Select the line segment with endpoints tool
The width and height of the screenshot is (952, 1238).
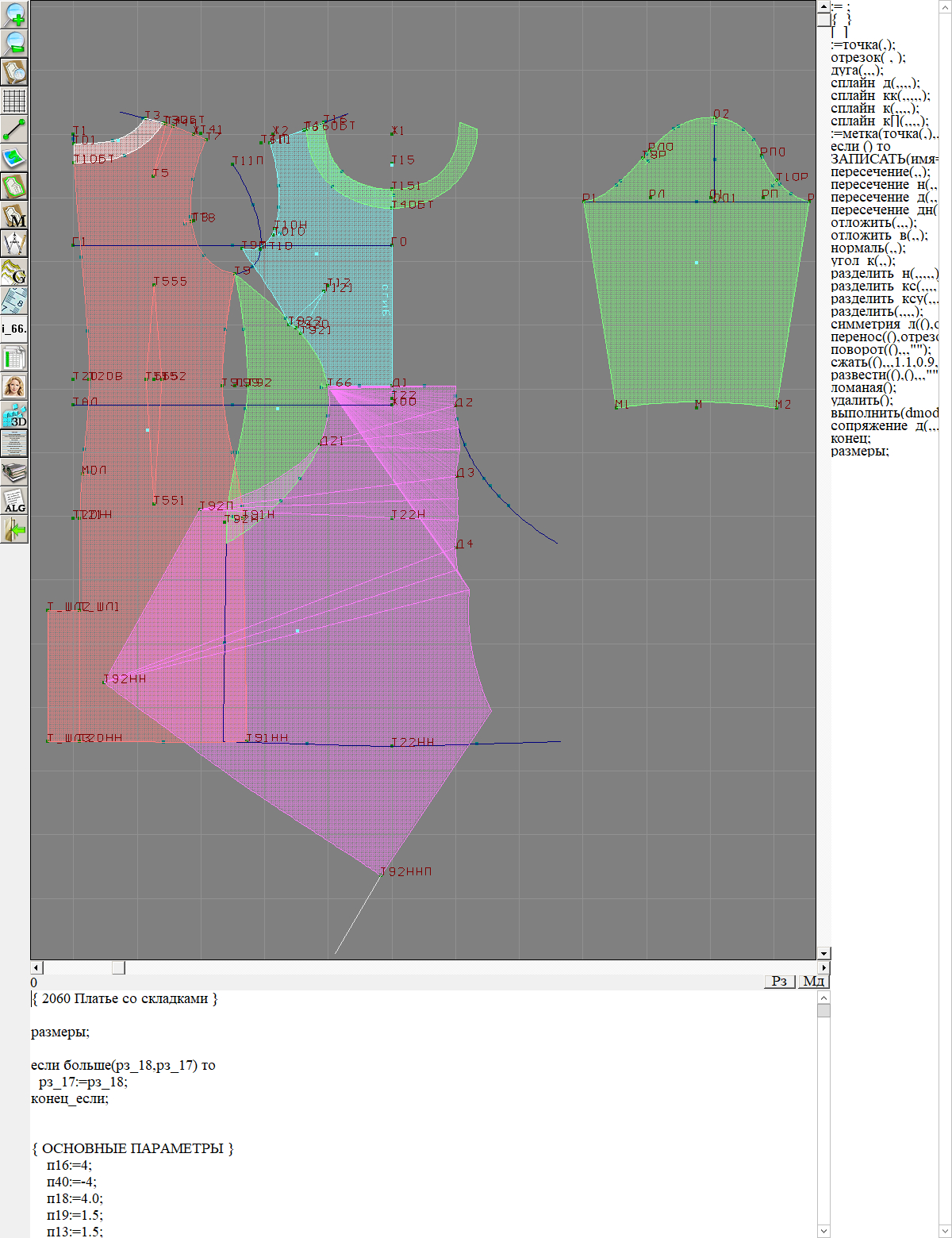[x=14, y=129]
